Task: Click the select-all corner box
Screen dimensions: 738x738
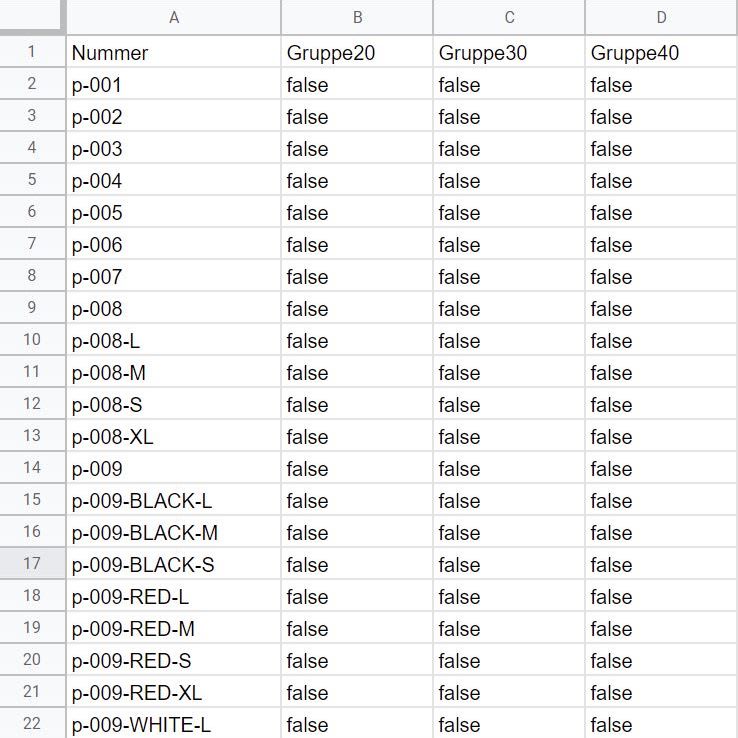Action: (31, 16)
